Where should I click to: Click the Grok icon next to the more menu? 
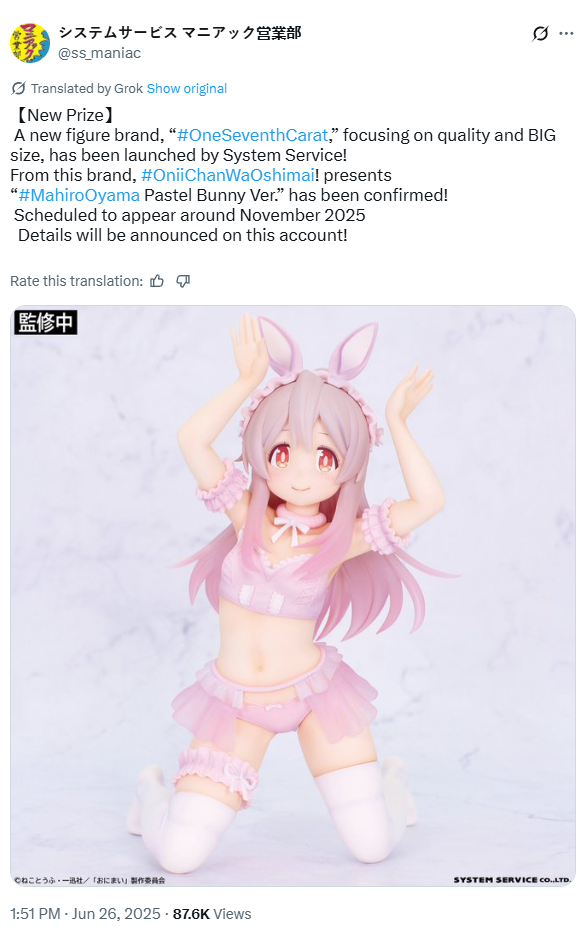click(540, 34)
